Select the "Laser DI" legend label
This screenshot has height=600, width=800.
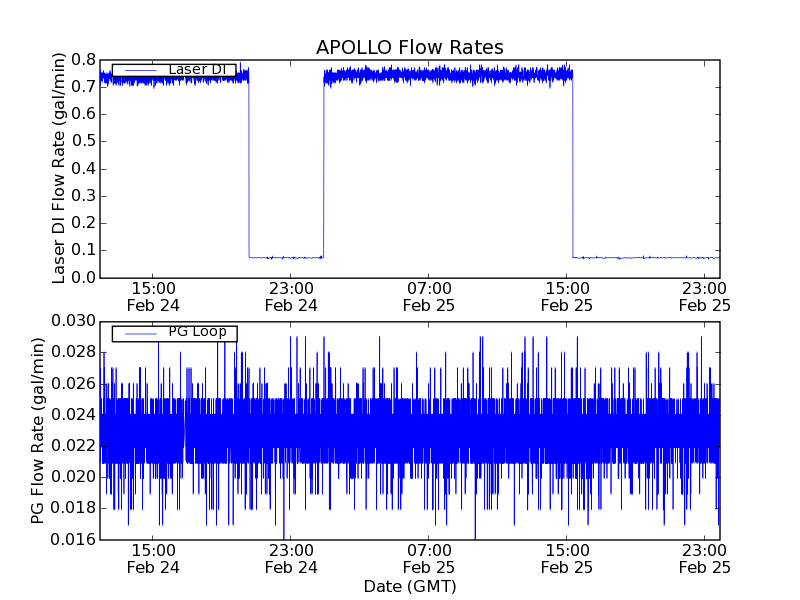pos(196,69)
